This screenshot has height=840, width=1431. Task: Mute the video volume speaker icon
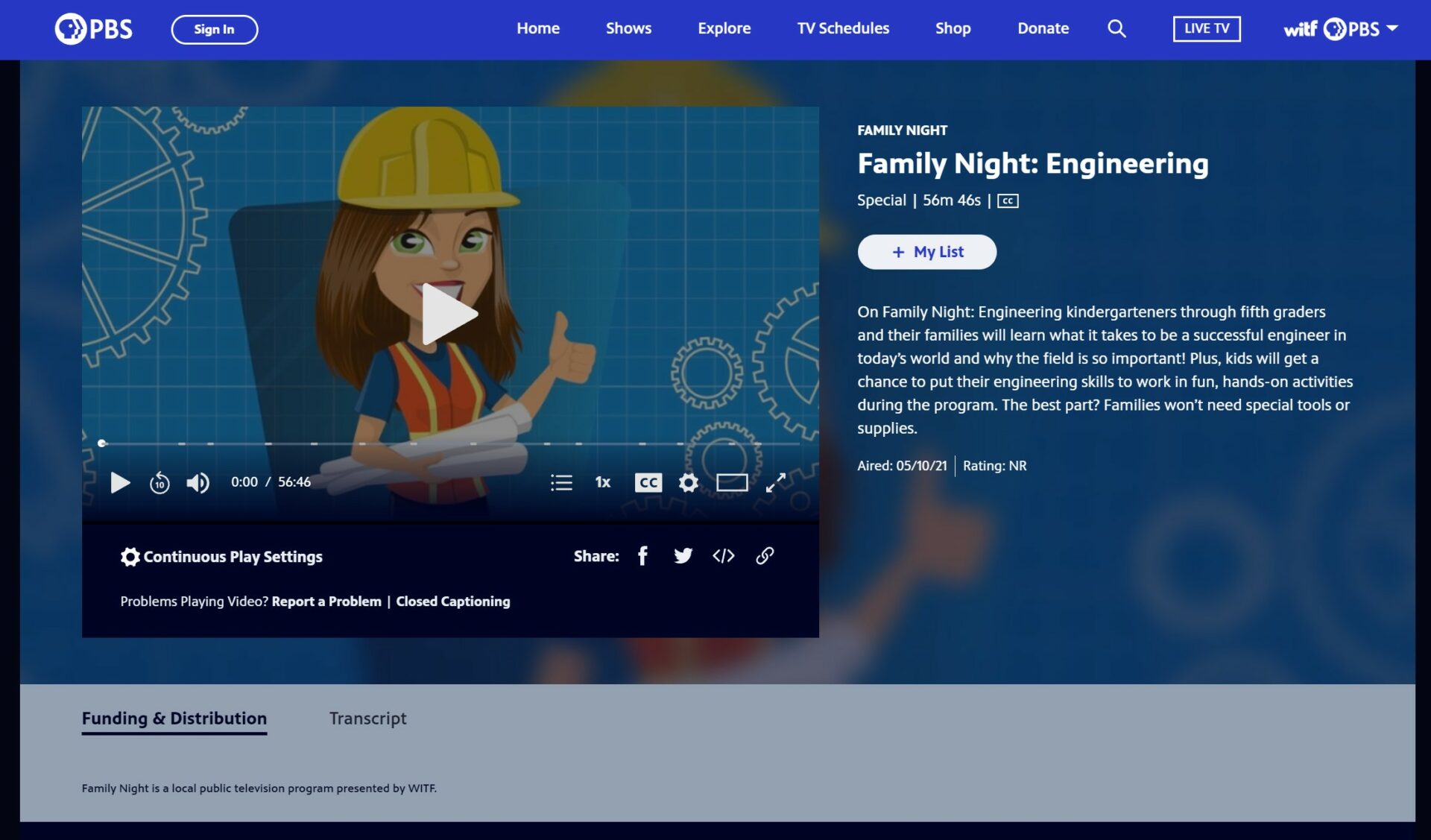(198, 483)
